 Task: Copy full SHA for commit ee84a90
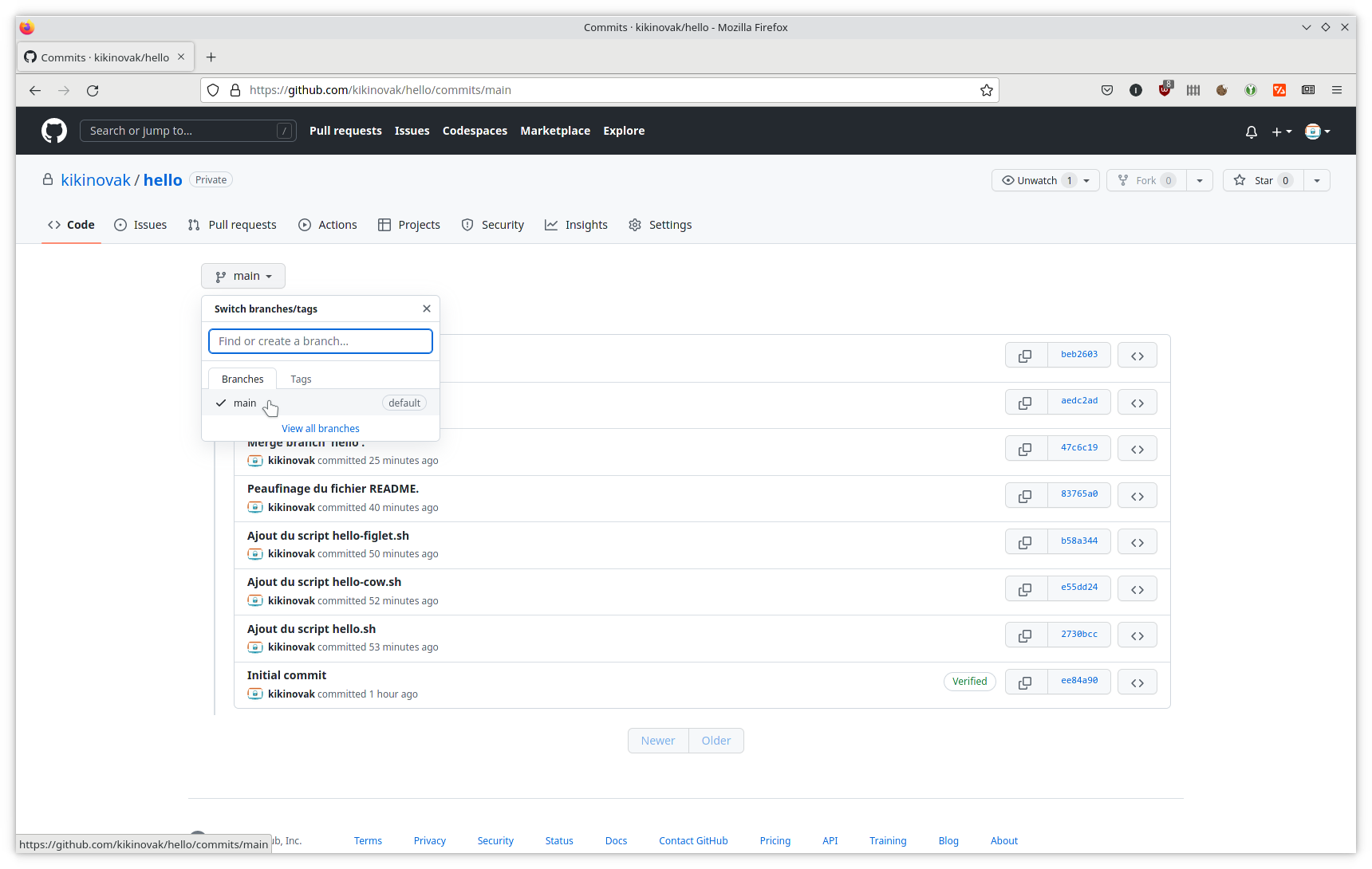click(x=1026, y=682)
